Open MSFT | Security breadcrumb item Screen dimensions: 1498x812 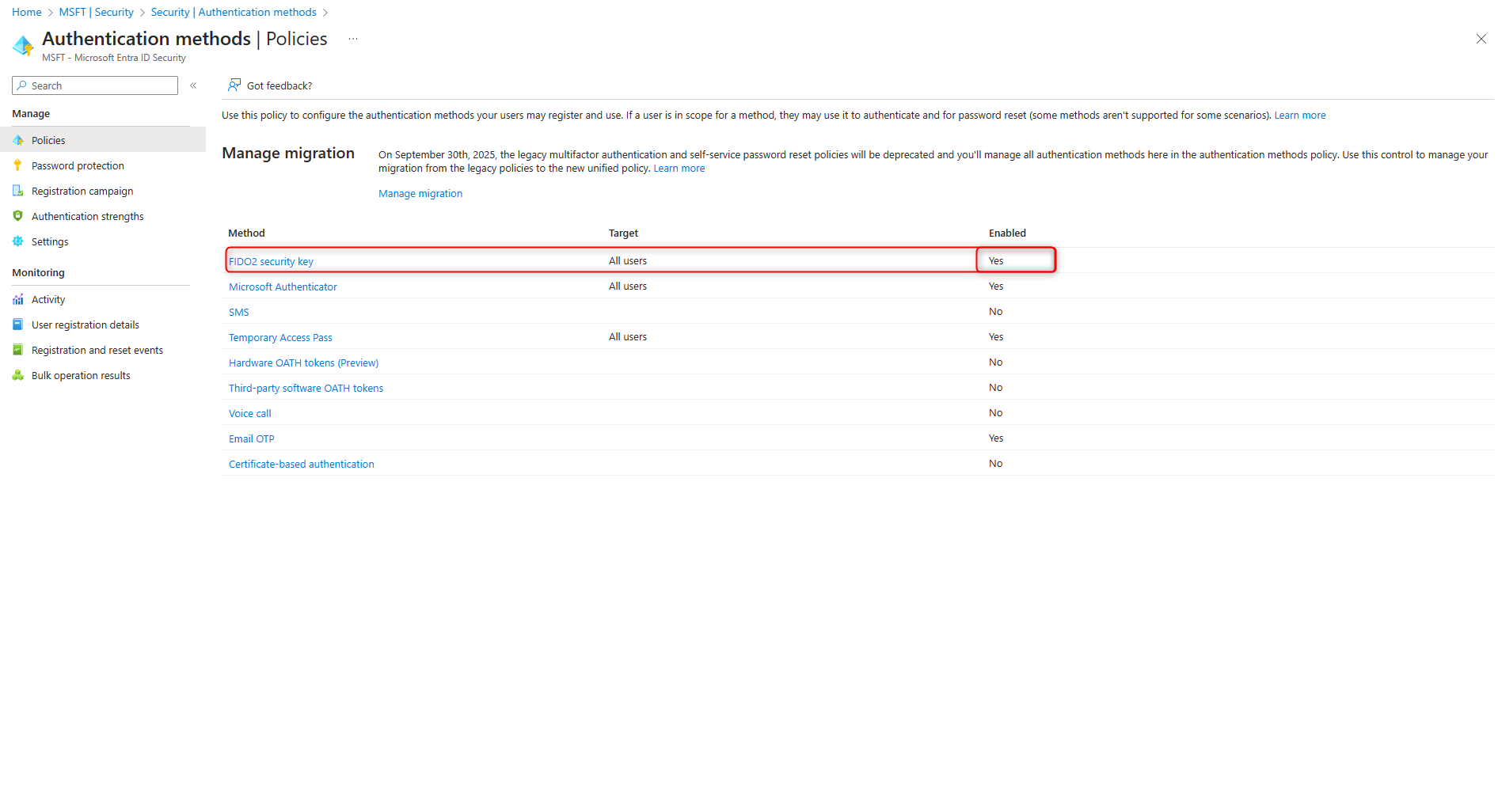pos(96,12)
